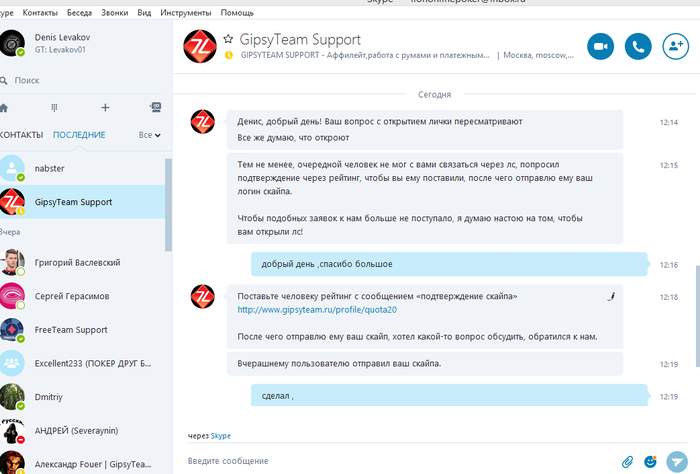Click the 12:16 timestamp
Image resolution: width=700 pixels, height=474 pixels.
coord(669,265)
